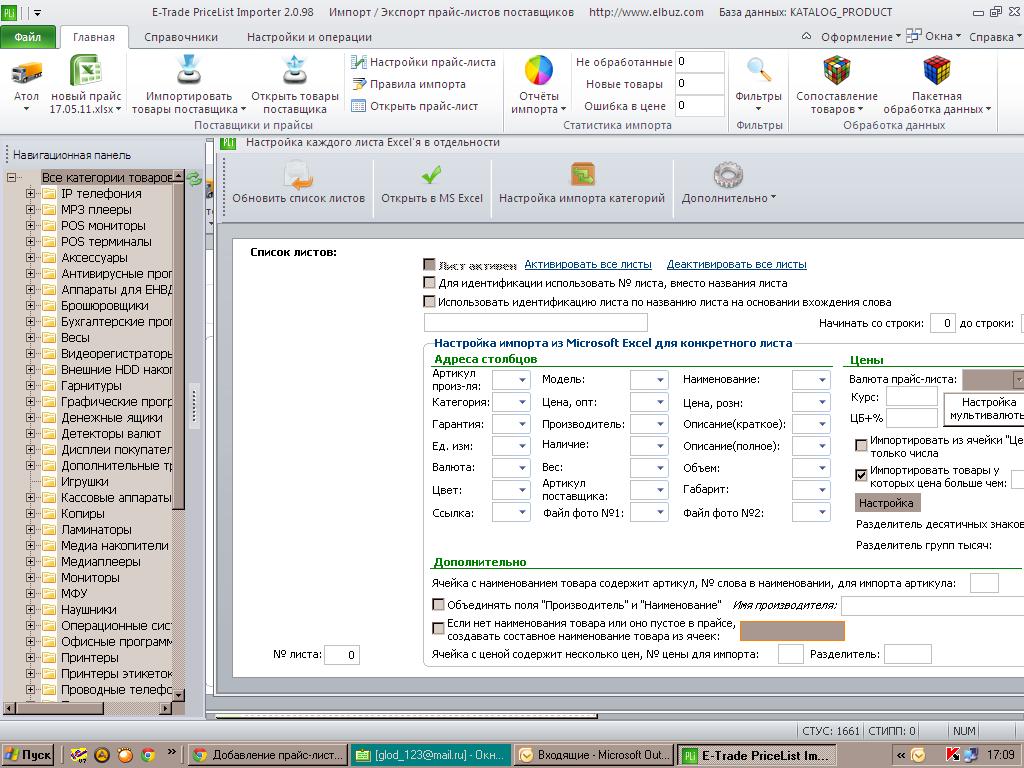Click the Имя производителя input field

933,606
